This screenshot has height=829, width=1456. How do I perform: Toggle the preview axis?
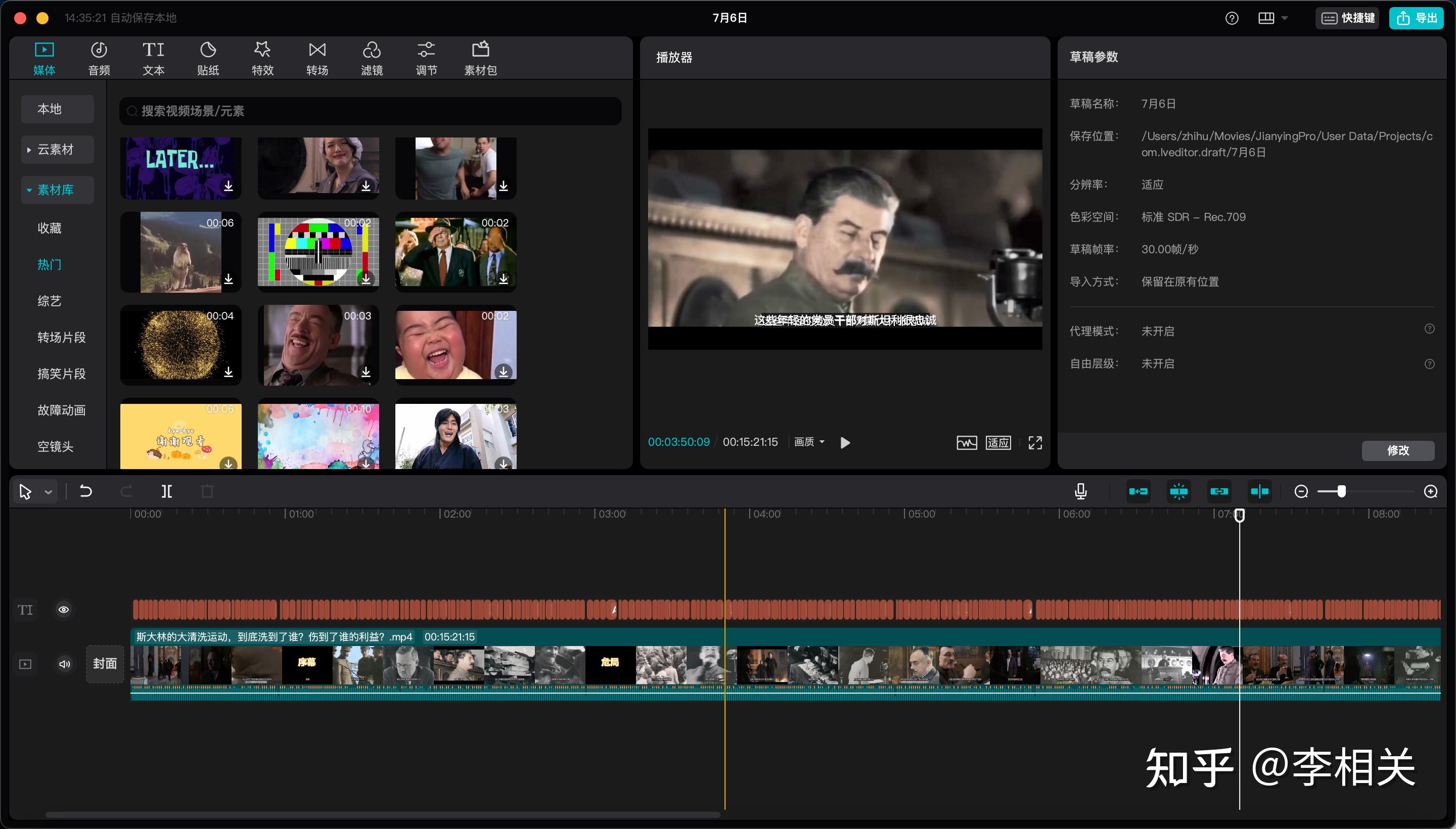[x=1259, y=491]
